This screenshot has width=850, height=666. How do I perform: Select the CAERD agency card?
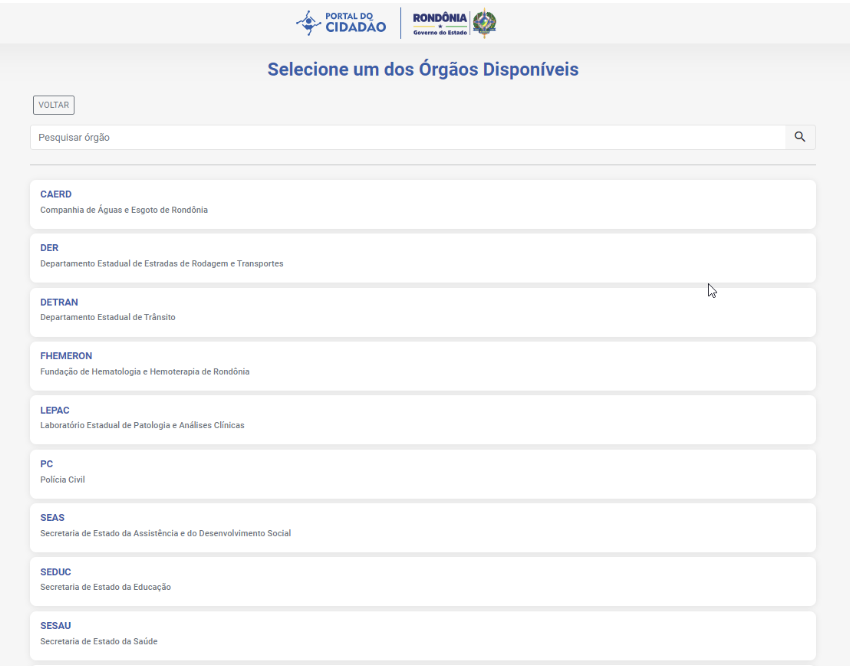coord(423,204)
